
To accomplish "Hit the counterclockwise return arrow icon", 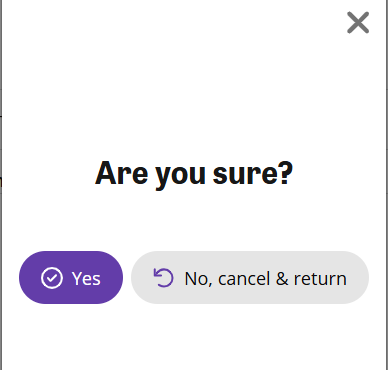I will point(163,278).
